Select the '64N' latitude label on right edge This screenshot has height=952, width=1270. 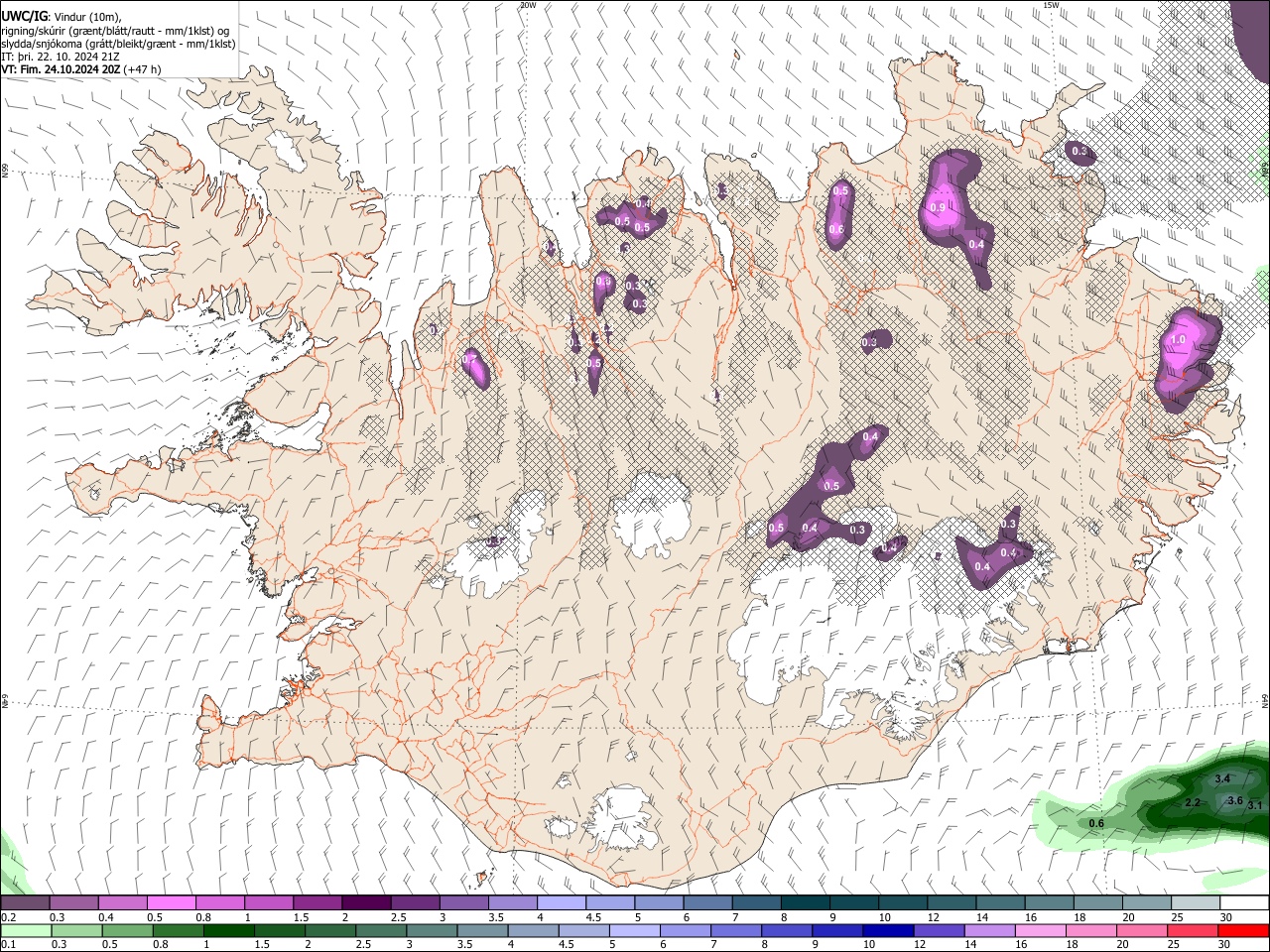click(x=1265, y=700)
